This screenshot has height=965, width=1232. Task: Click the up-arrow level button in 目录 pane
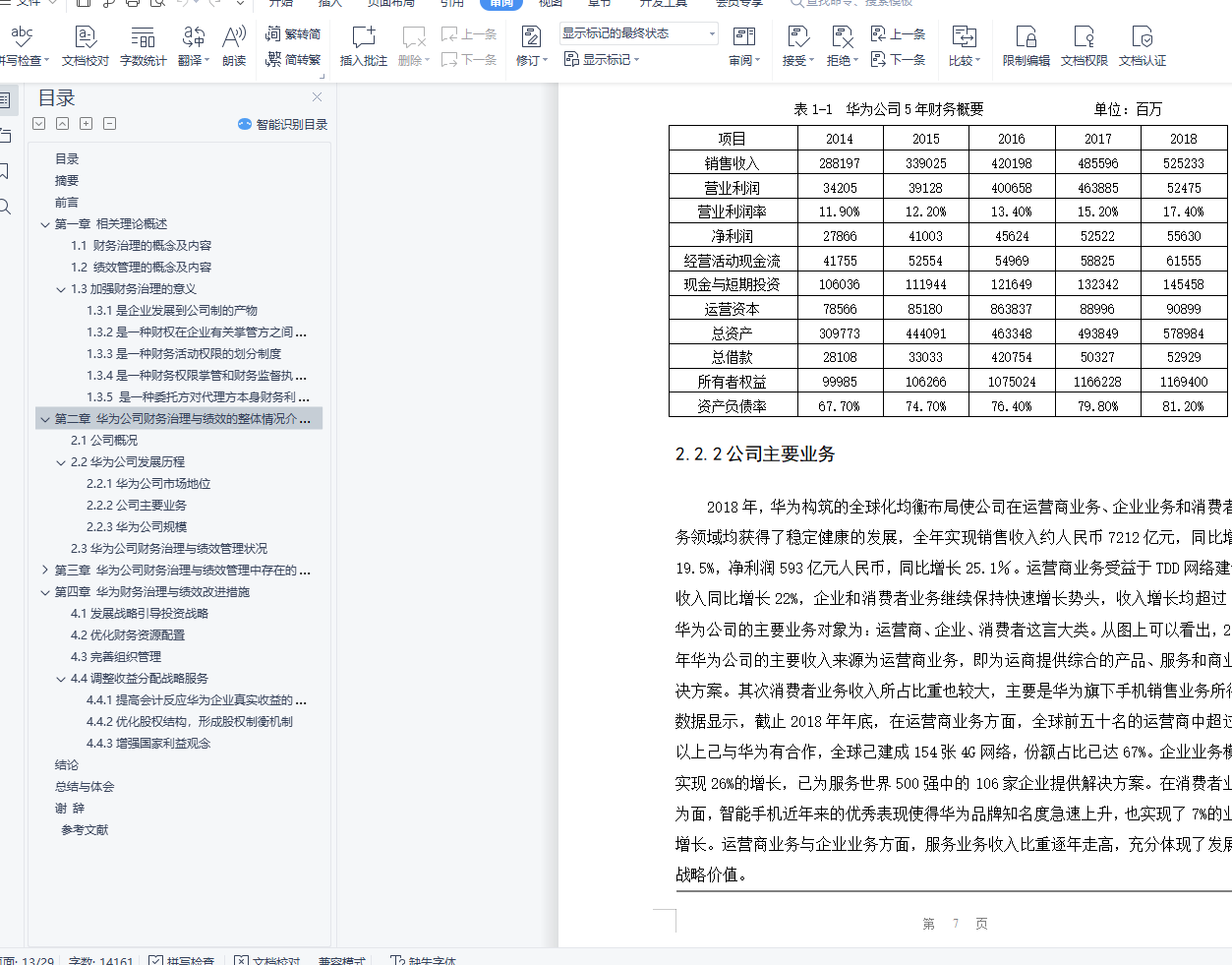click(x=63, y=124)
